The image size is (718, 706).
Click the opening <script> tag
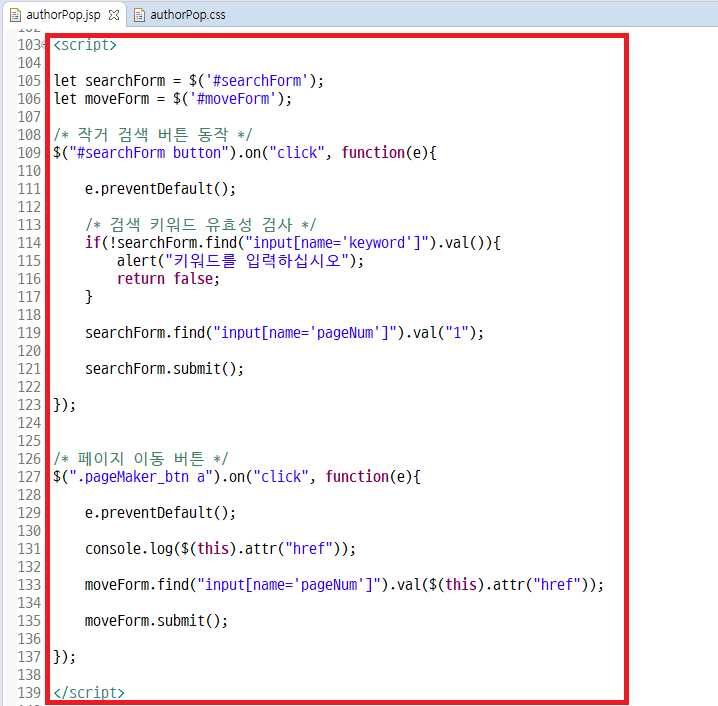click(x=85, y=45)
